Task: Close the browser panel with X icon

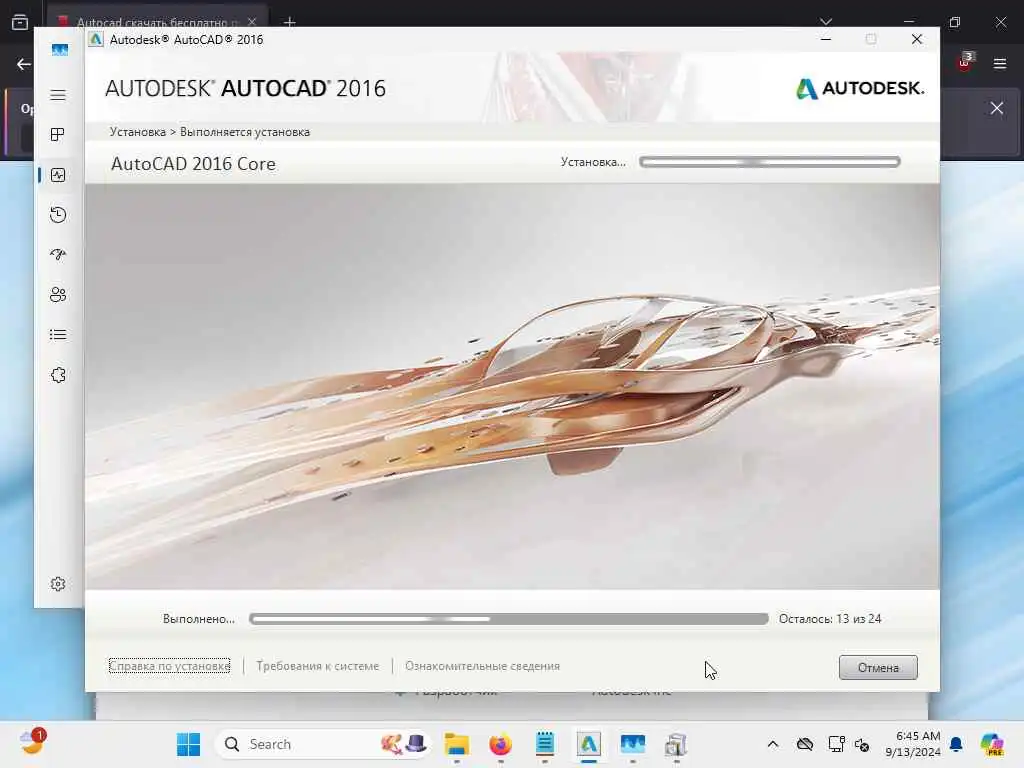Action: [997, 108]
